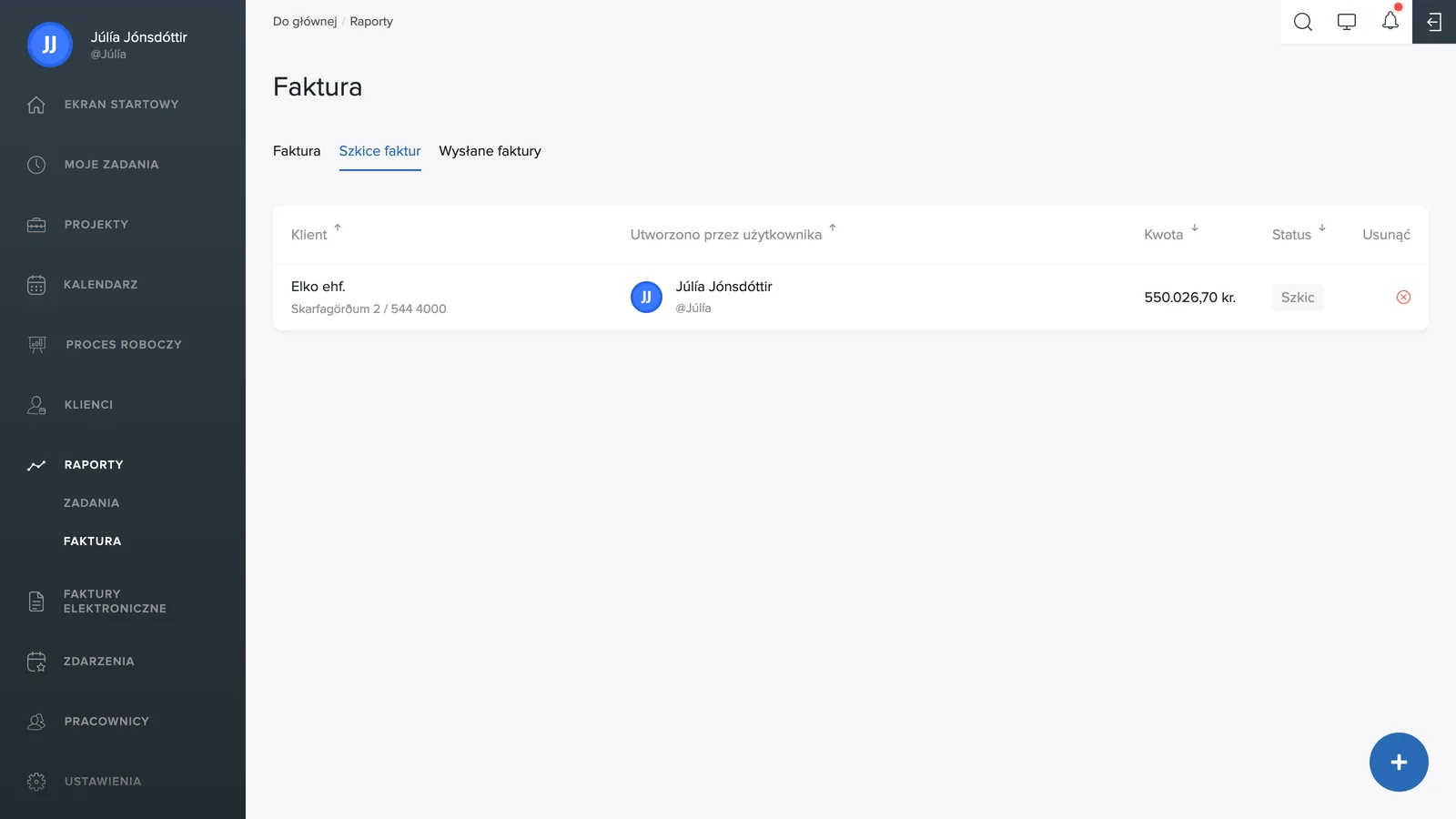This screenshot has width=1456, height=819.
Task: Click Do głównej breadcrumb link
Action: (305, 22)
